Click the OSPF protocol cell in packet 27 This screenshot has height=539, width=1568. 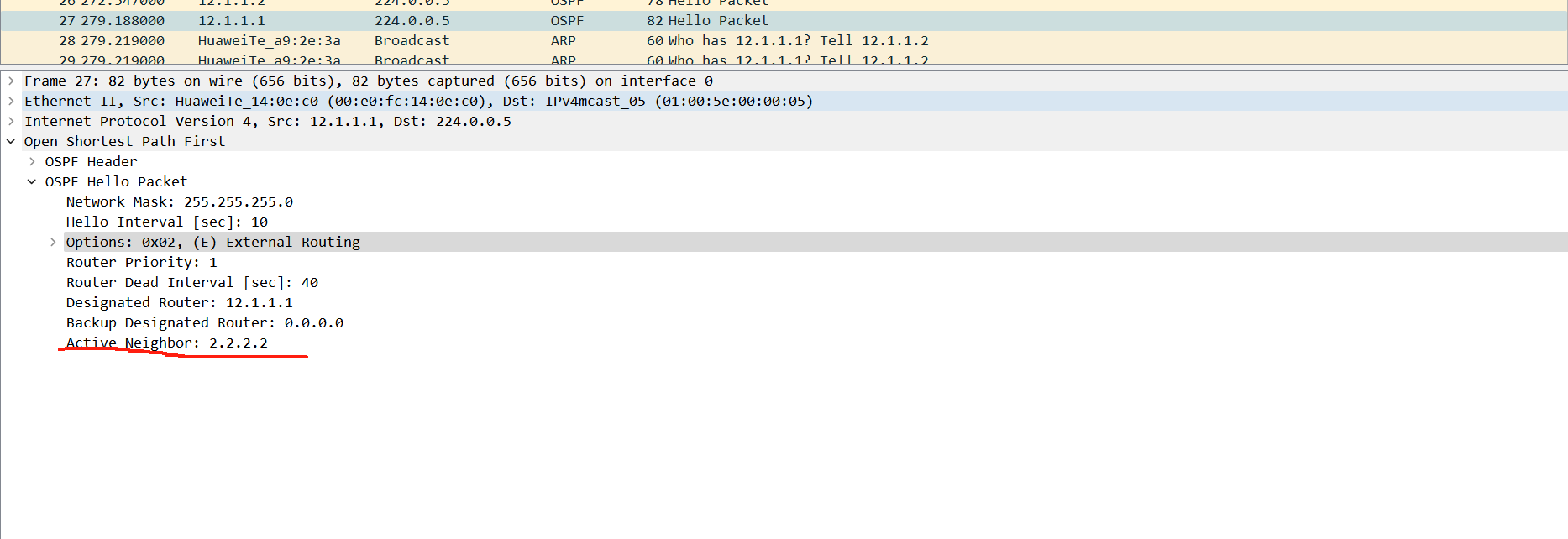point(567,20)
